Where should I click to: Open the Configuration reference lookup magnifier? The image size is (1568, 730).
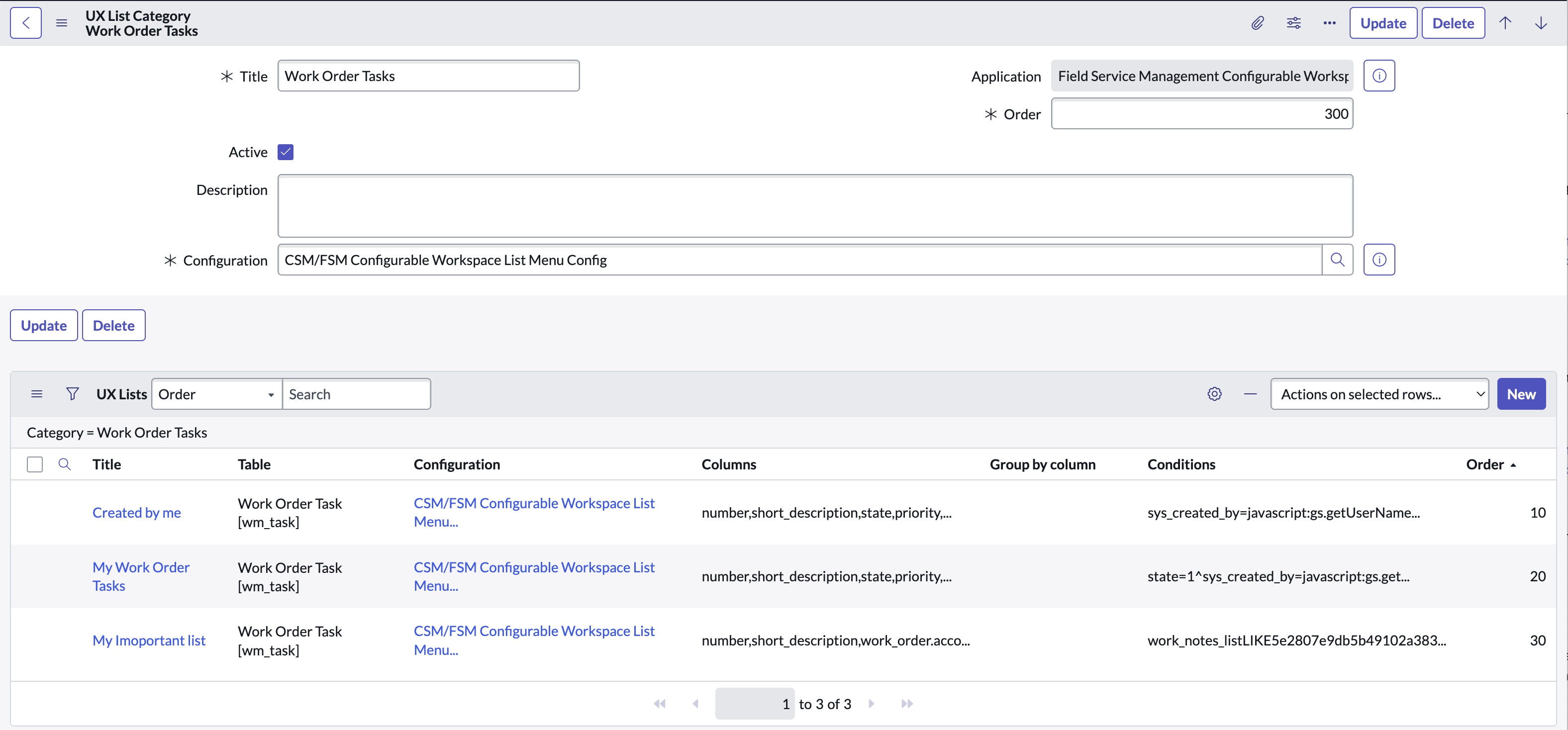point(1337,260)
